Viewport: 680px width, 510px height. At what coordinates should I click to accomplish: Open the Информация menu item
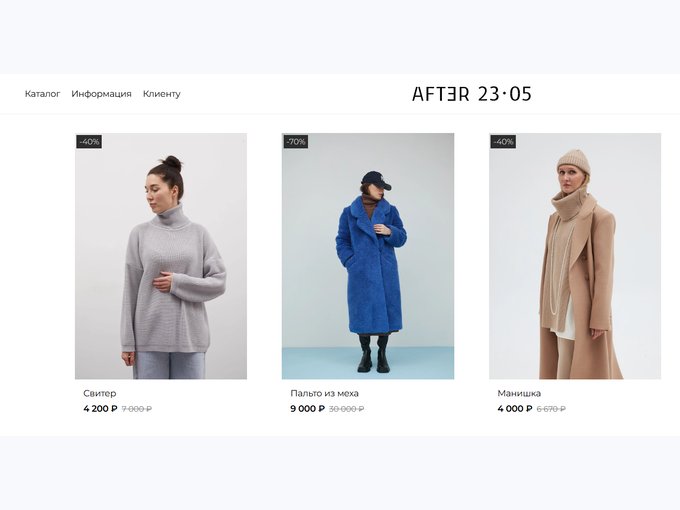point(101,94)
